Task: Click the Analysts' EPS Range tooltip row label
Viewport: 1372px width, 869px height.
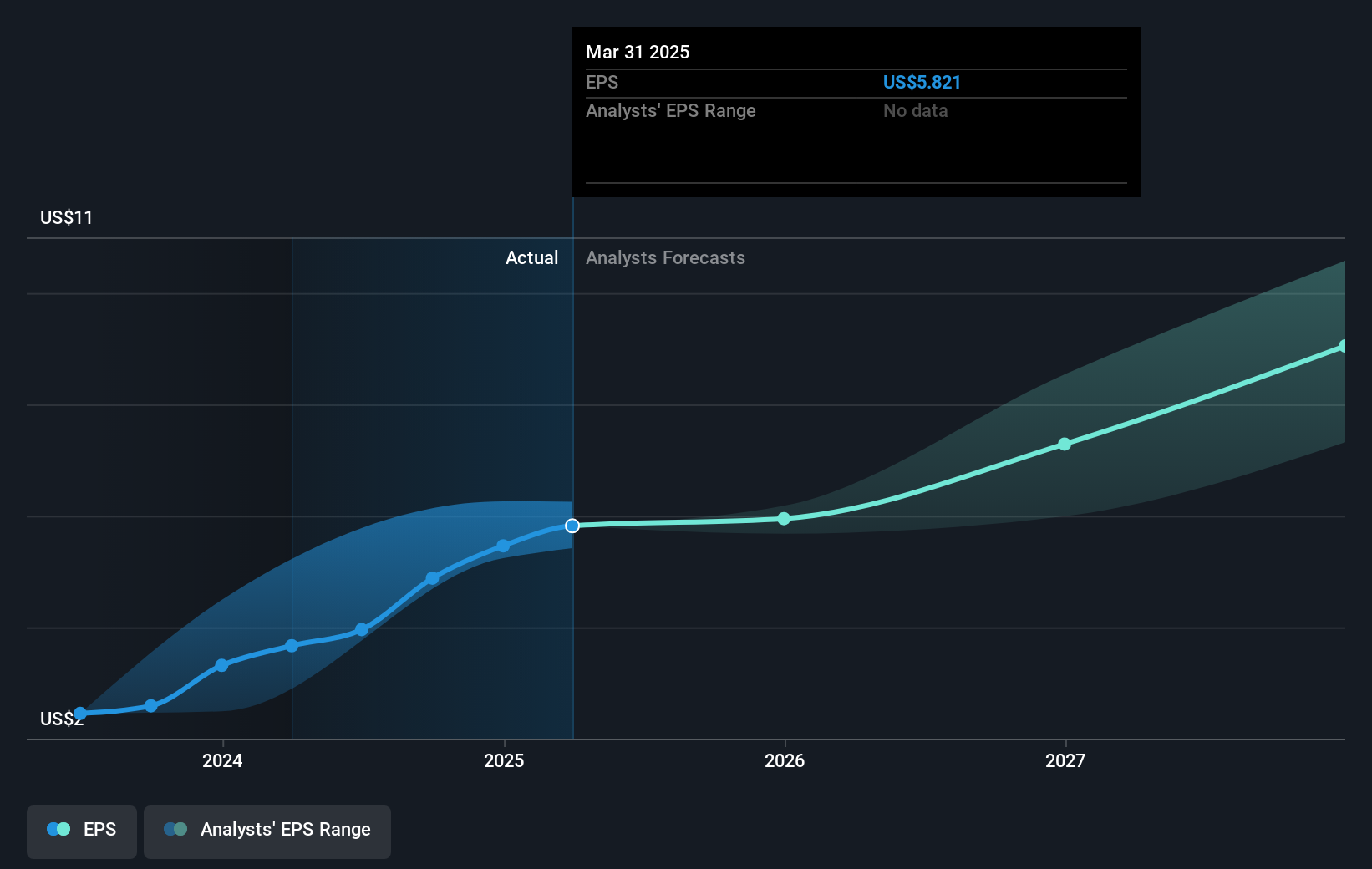Action: 670,110
